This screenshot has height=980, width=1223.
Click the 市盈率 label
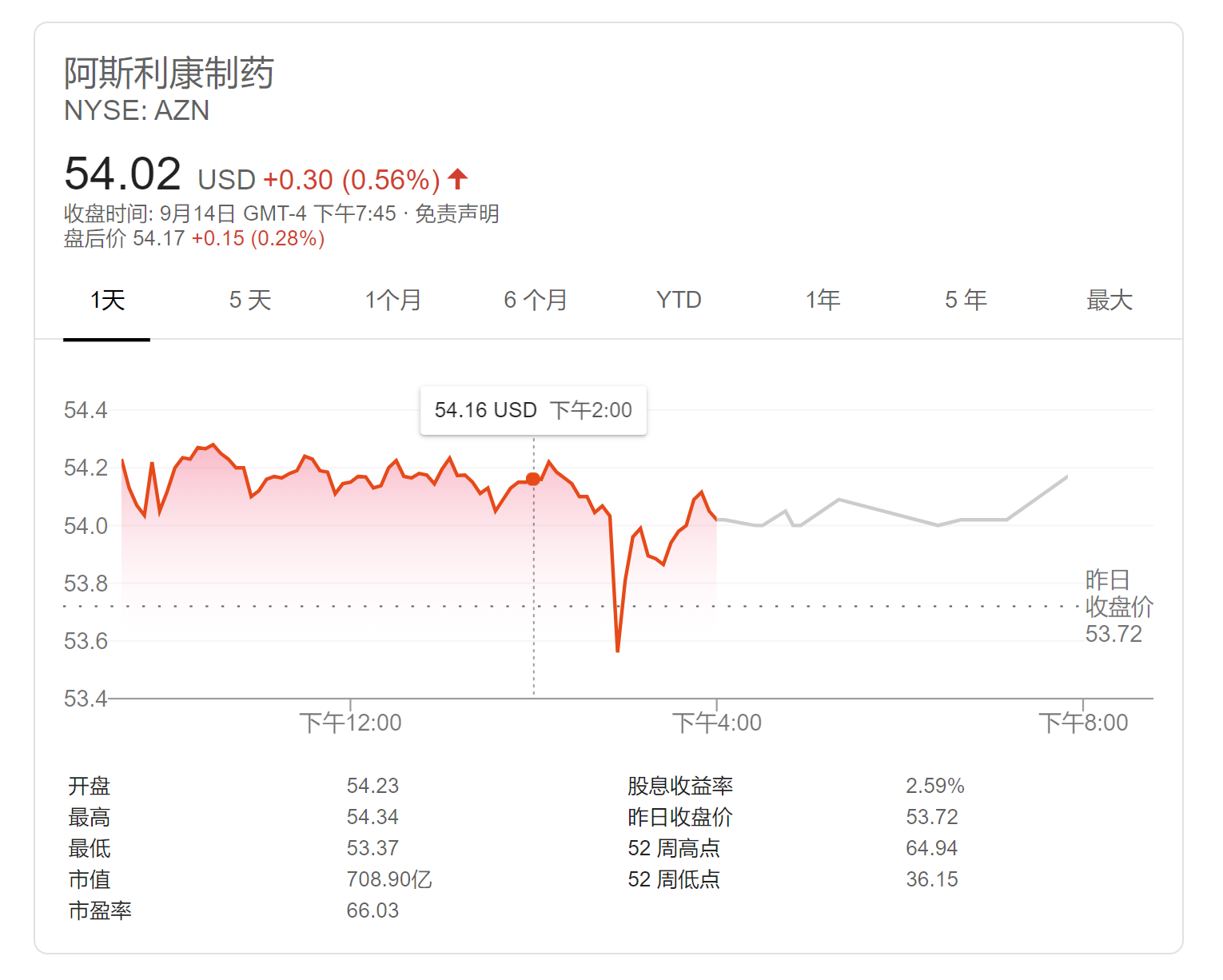(100, 910)
